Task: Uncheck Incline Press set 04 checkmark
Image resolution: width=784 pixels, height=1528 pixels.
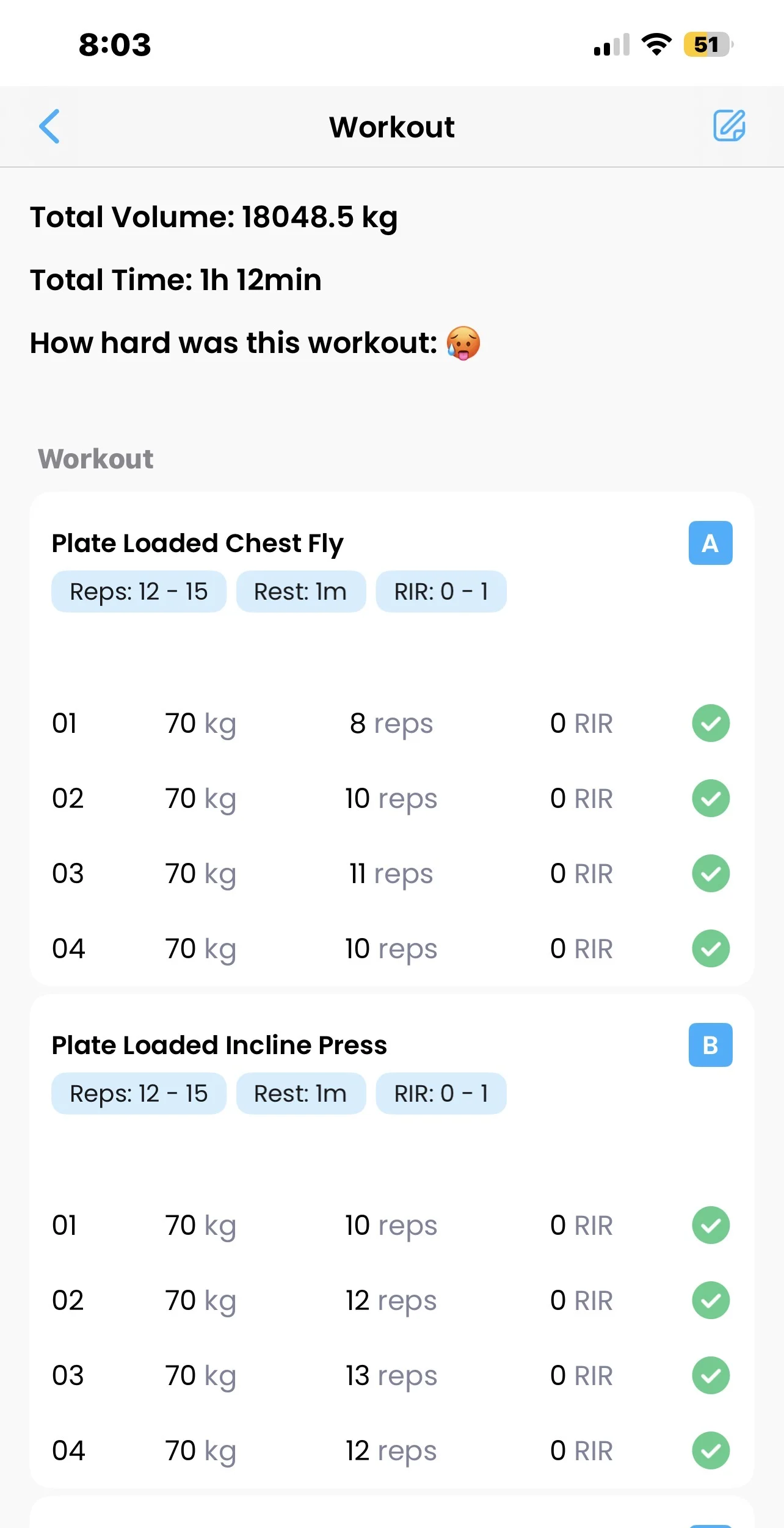Action: click(x=711, y=1450)
